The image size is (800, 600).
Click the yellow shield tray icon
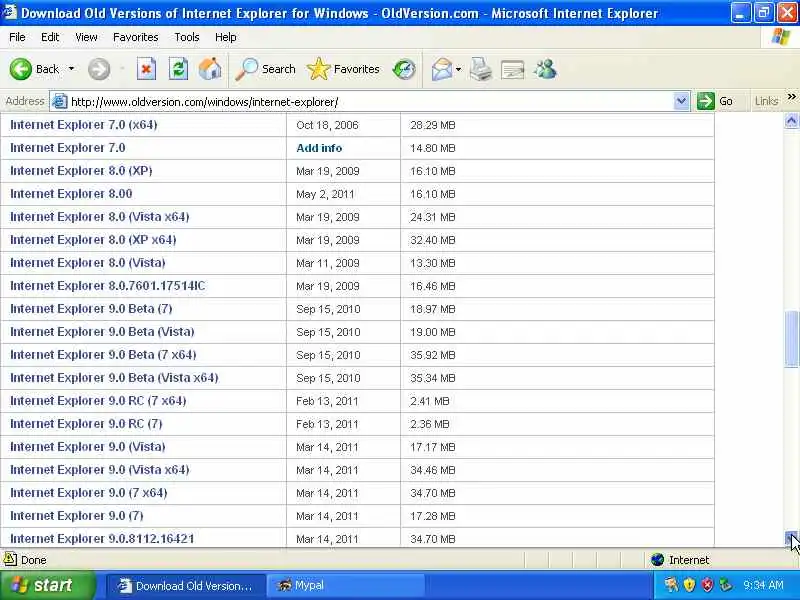click(689, 585)
